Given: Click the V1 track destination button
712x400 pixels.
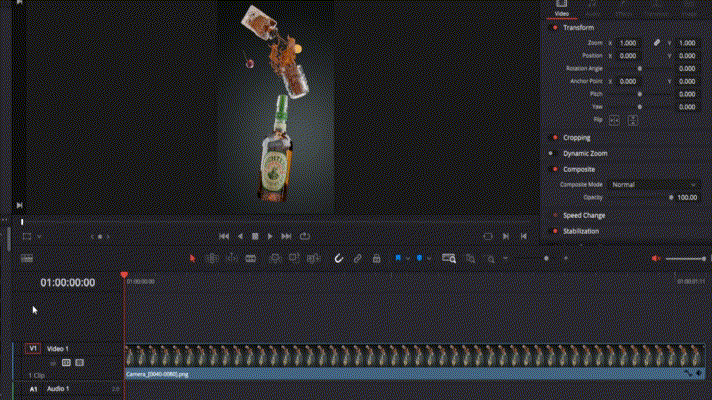Looking at the screenshot, I should coord(33,349).
